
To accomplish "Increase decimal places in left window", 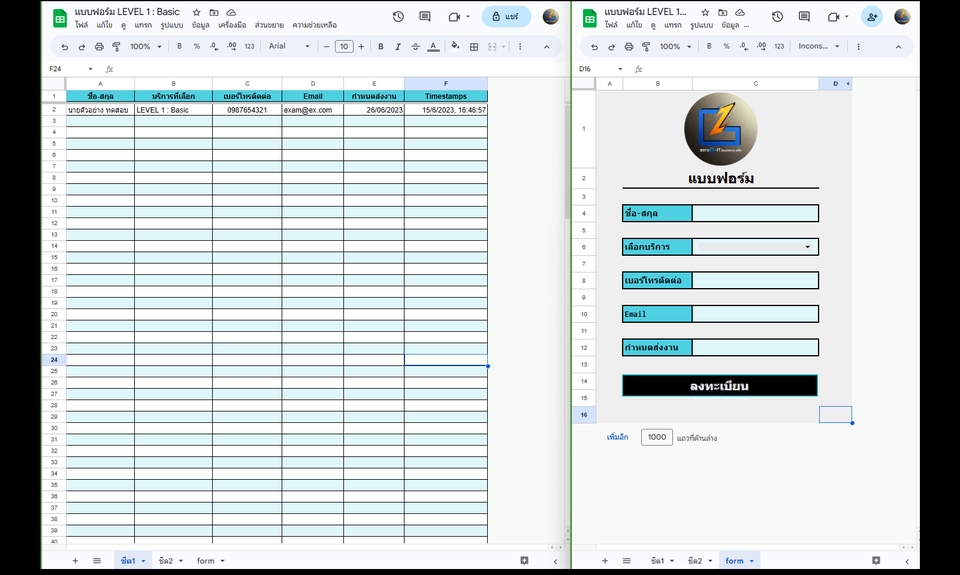I will [231, 46].
